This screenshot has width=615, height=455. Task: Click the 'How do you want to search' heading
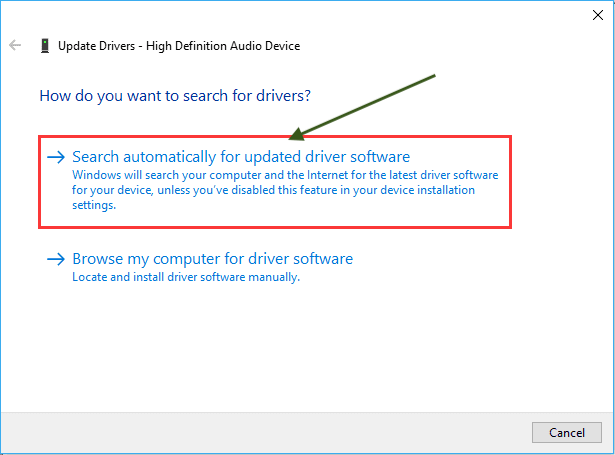click(175, 97)
